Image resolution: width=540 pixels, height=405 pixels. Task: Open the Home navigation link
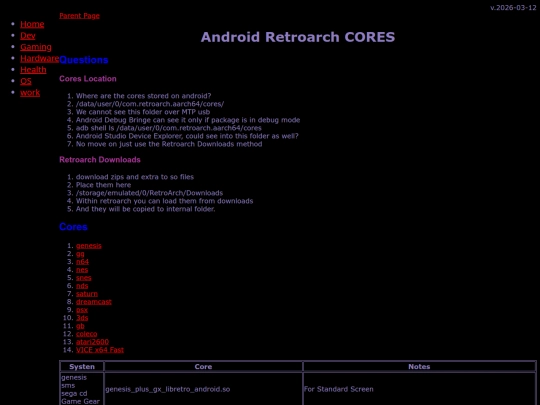point(32,24)
